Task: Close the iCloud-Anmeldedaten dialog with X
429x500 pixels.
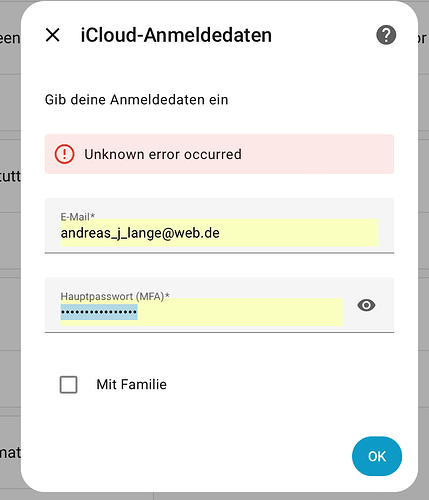Action: (53, 35)
